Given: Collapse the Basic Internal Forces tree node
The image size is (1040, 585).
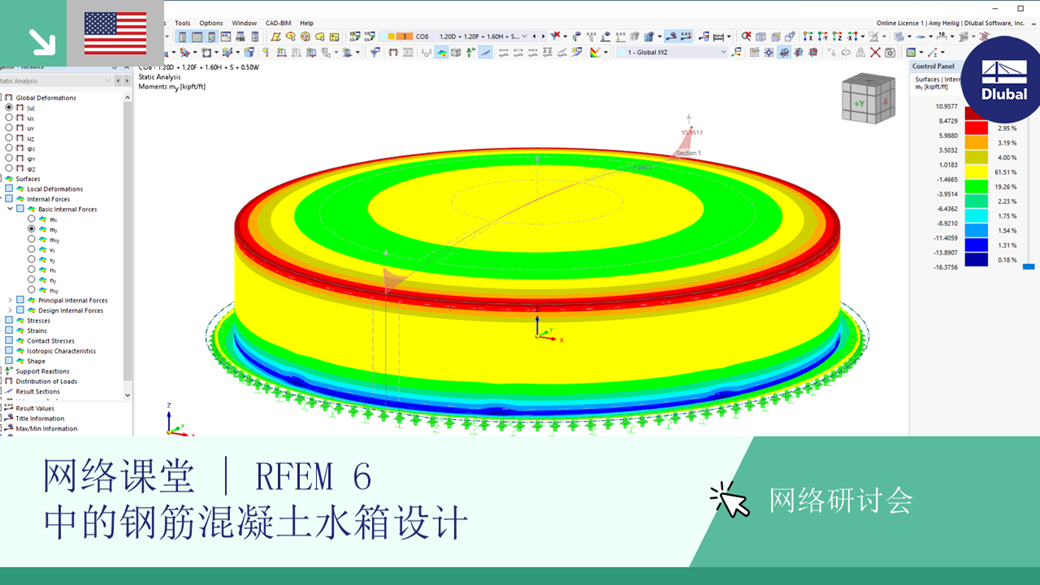Looking at the screenshot, I should click(x=10, y=209).
